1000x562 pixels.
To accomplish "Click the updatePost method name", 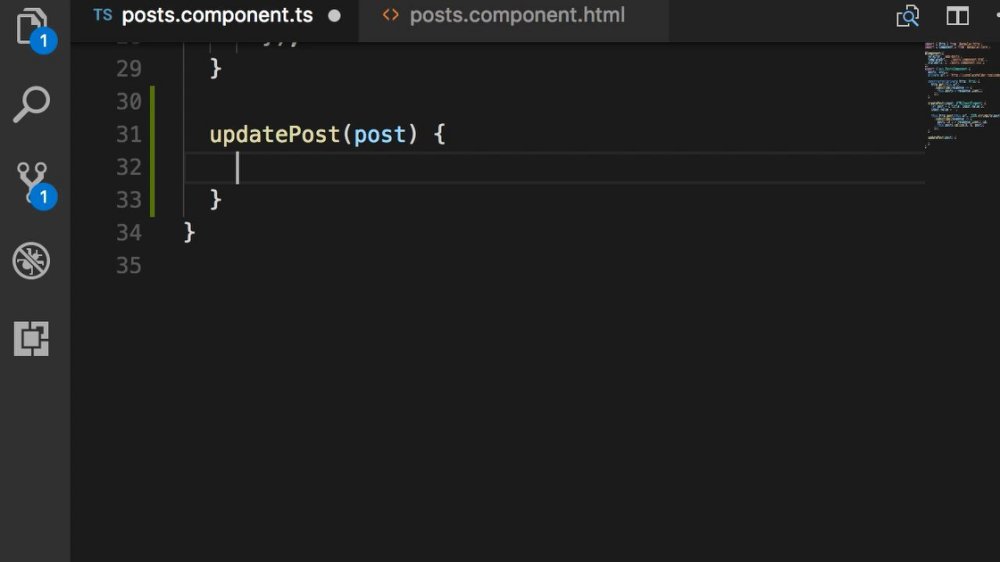I will coord(275,135).
